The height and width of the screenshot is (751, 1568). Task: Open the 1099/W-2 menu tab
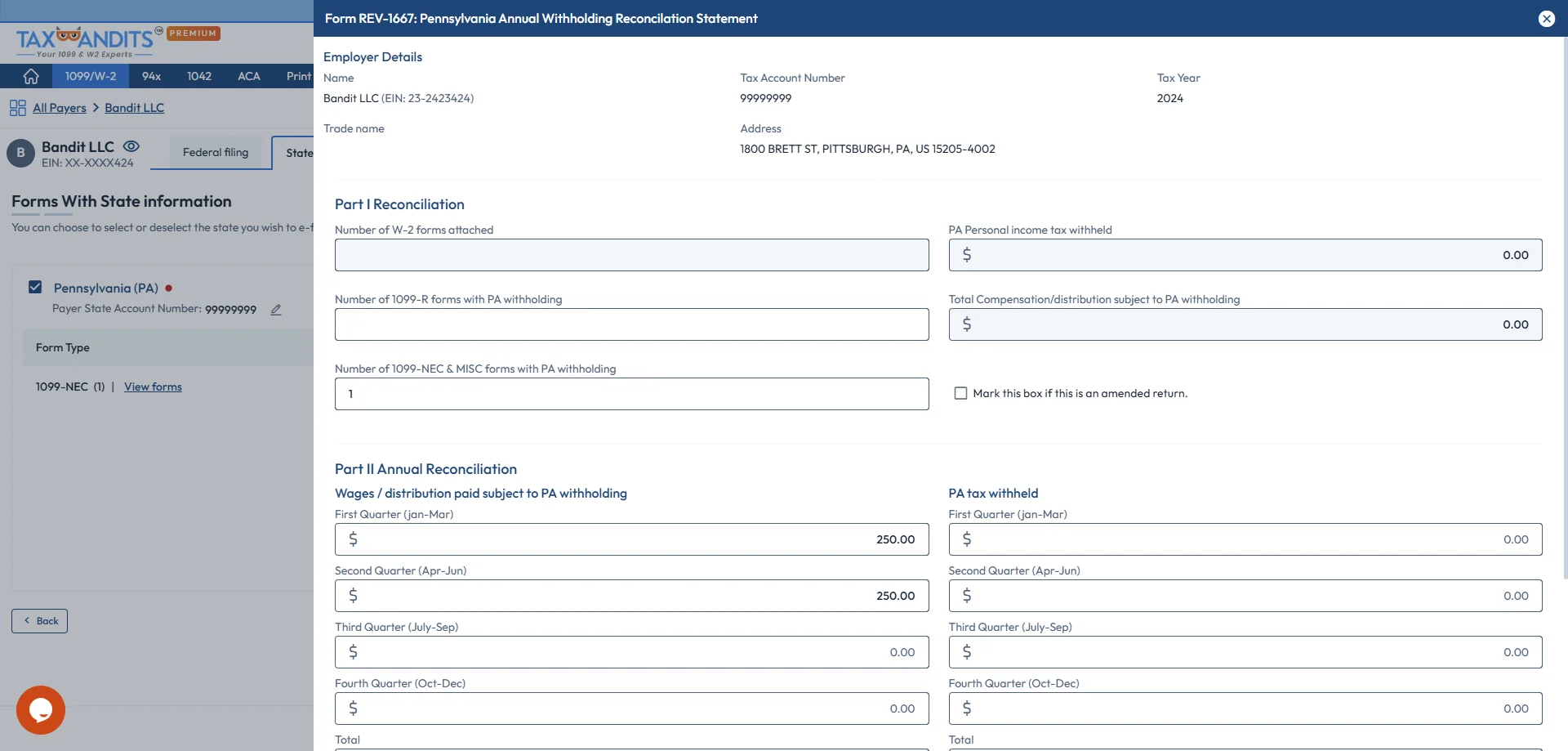coord(91,76)
